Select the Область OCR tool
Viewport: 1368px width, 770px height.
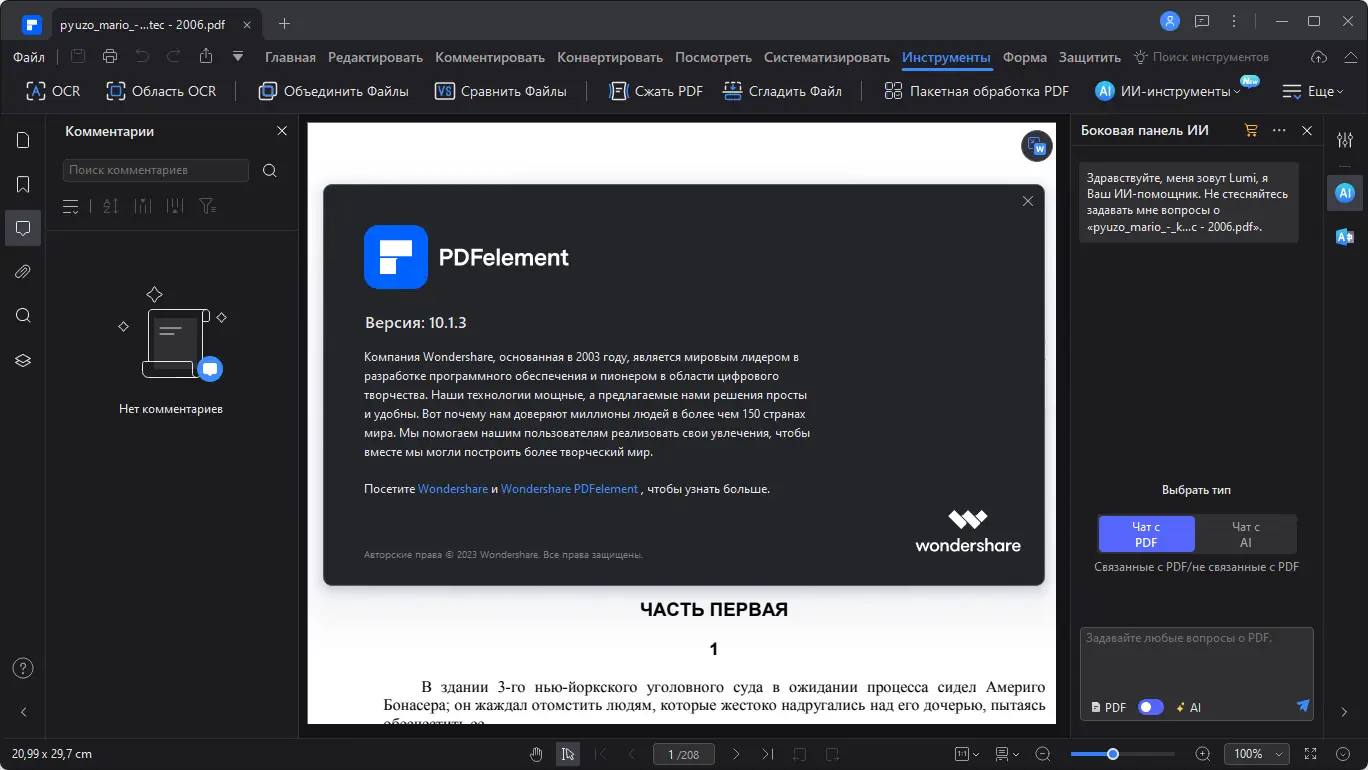[161, 91]
